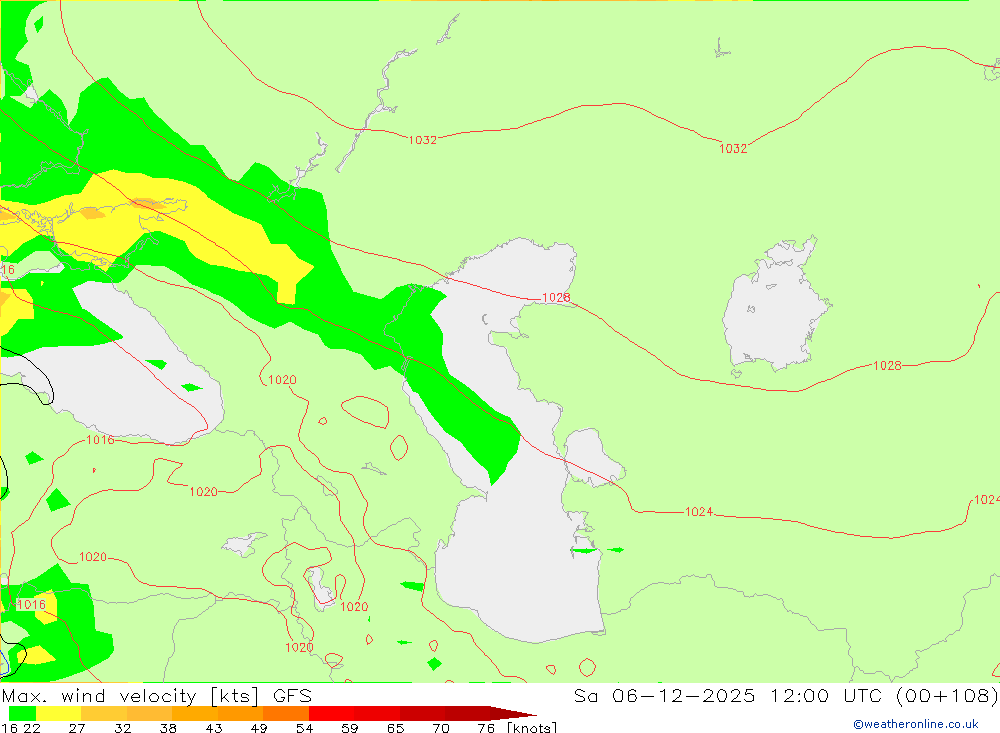Click the 1016 label below the Black Sea

(100, 440)
